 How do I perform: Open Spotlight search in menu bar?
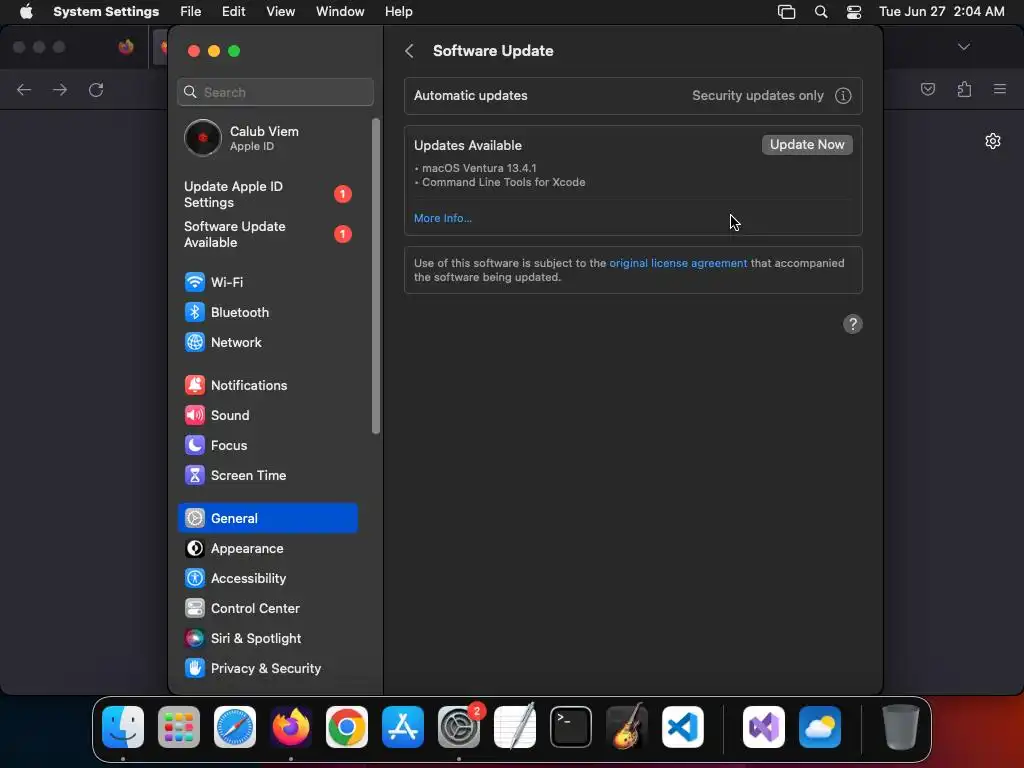pyautogui.click(x=821, y=12)
